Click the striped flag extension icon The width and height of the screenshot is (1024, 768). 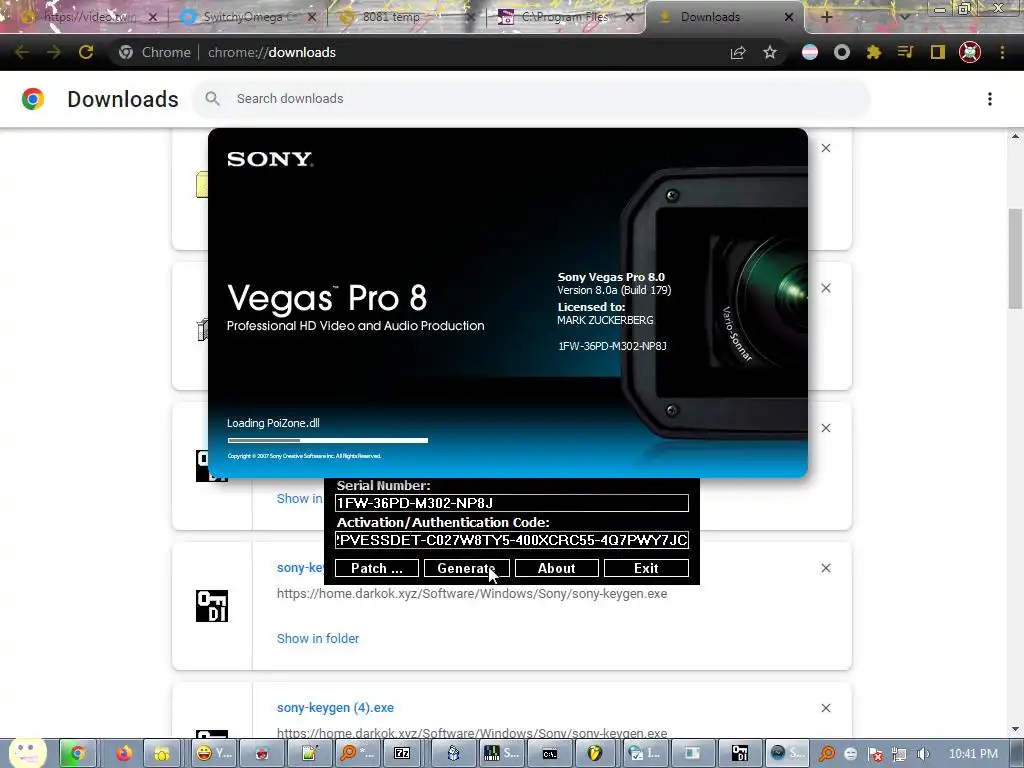[x=810, y=52]
